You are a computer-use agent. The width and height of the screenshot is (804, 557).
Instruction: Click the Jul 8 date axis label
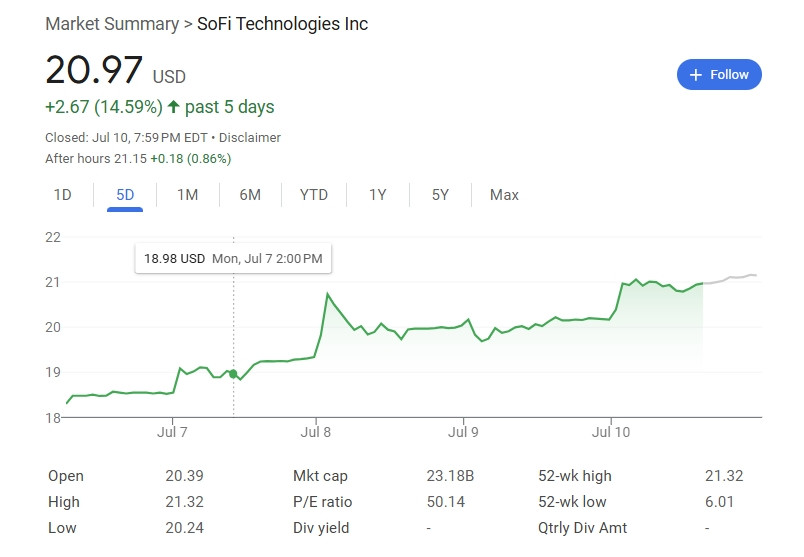click(315, 432)
